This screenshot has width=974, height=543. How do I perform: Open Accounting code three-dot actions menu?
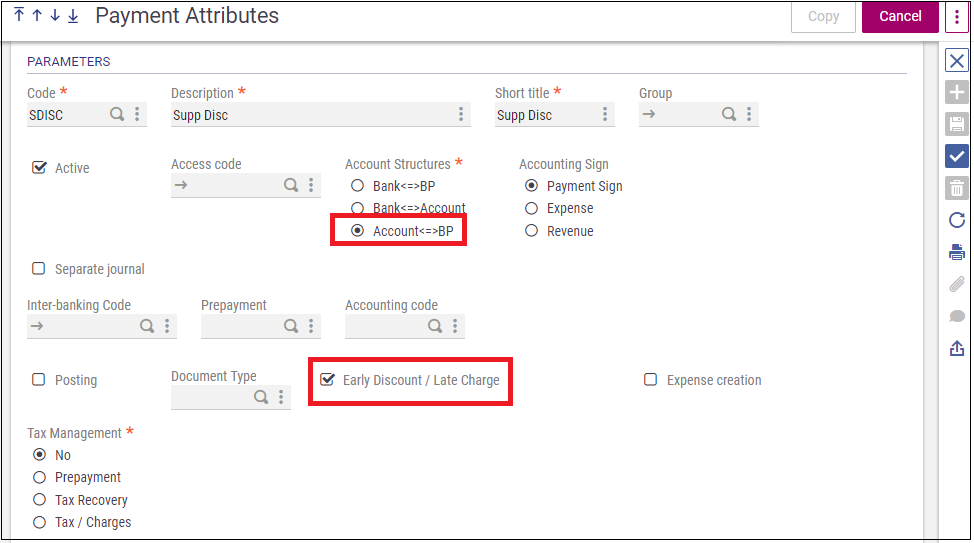coord(455,326)
